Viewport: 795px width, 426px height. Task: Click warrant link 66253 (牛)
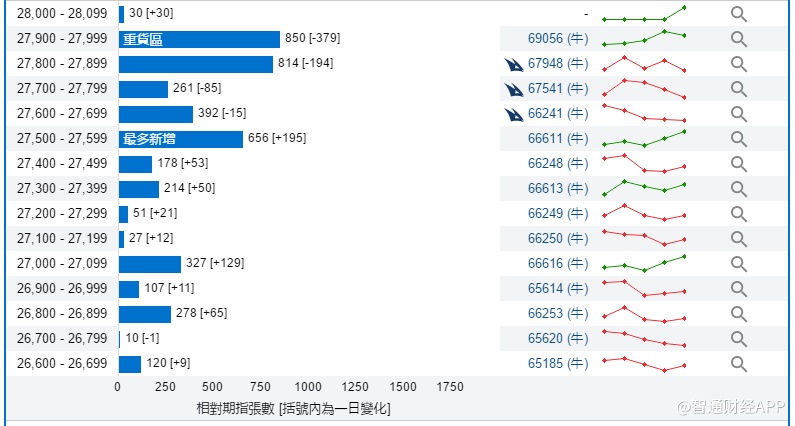(x=558, y=314)
